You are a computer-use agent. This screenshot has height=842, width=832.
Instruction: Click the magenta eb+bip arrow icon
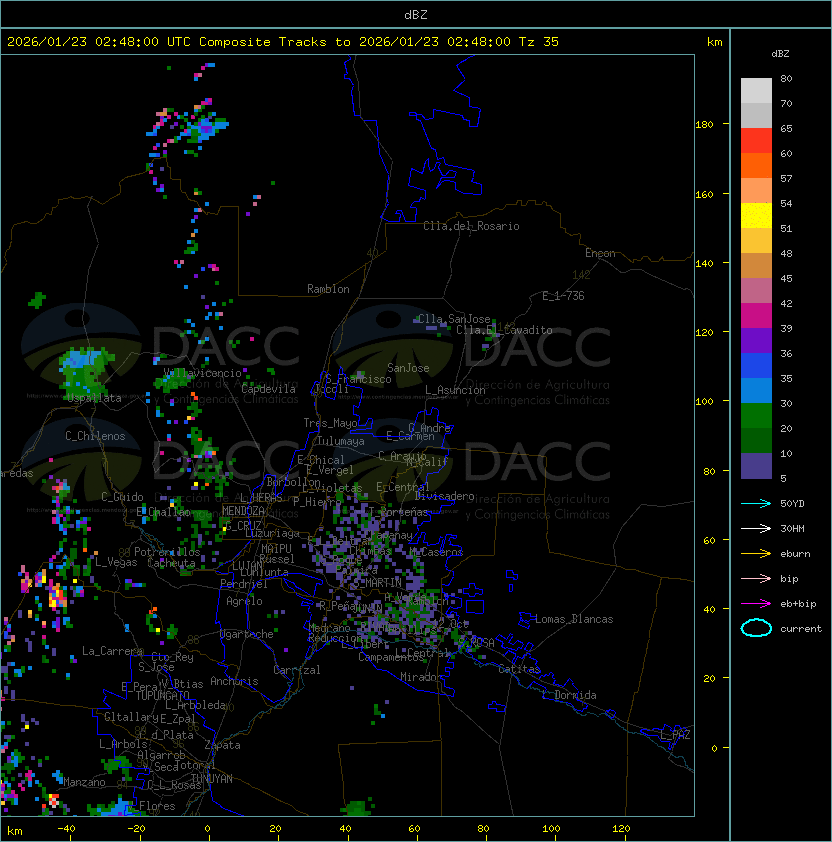tap(756, 604)
